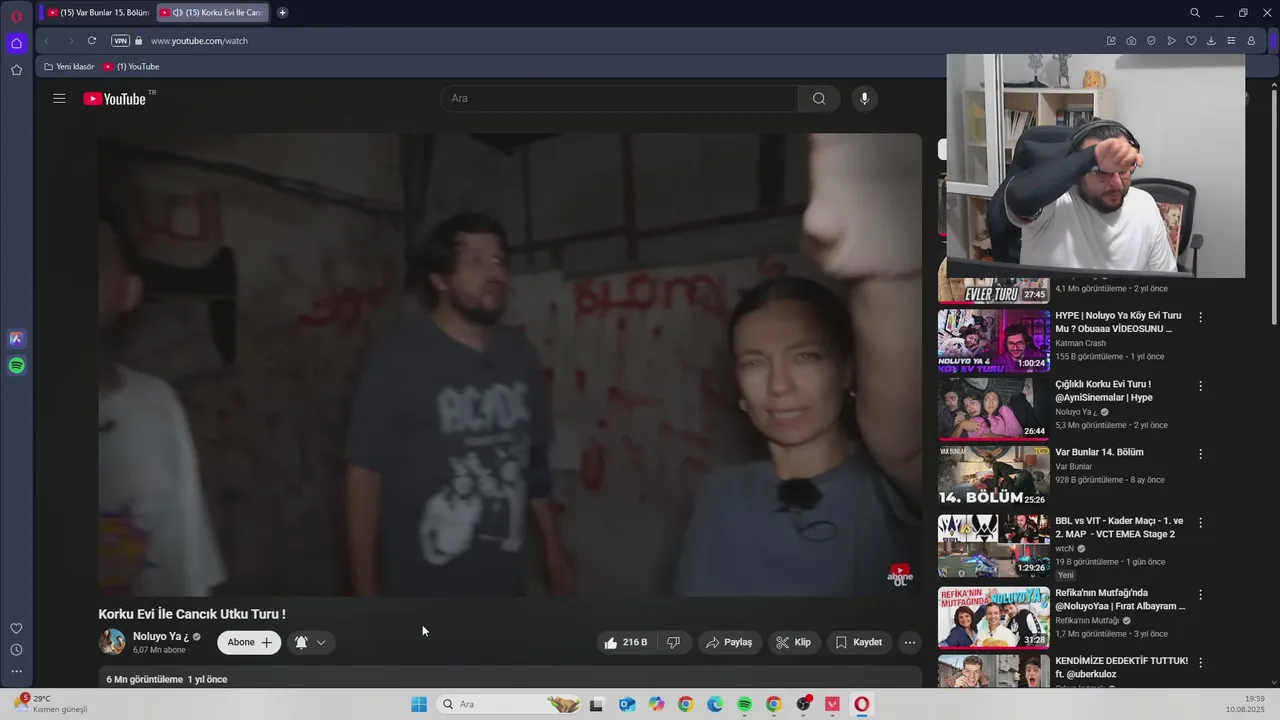Open the (1) YouTube bookmark
Image resolution: width=1280 pixels, height=720 pixels.
[131, 67]
